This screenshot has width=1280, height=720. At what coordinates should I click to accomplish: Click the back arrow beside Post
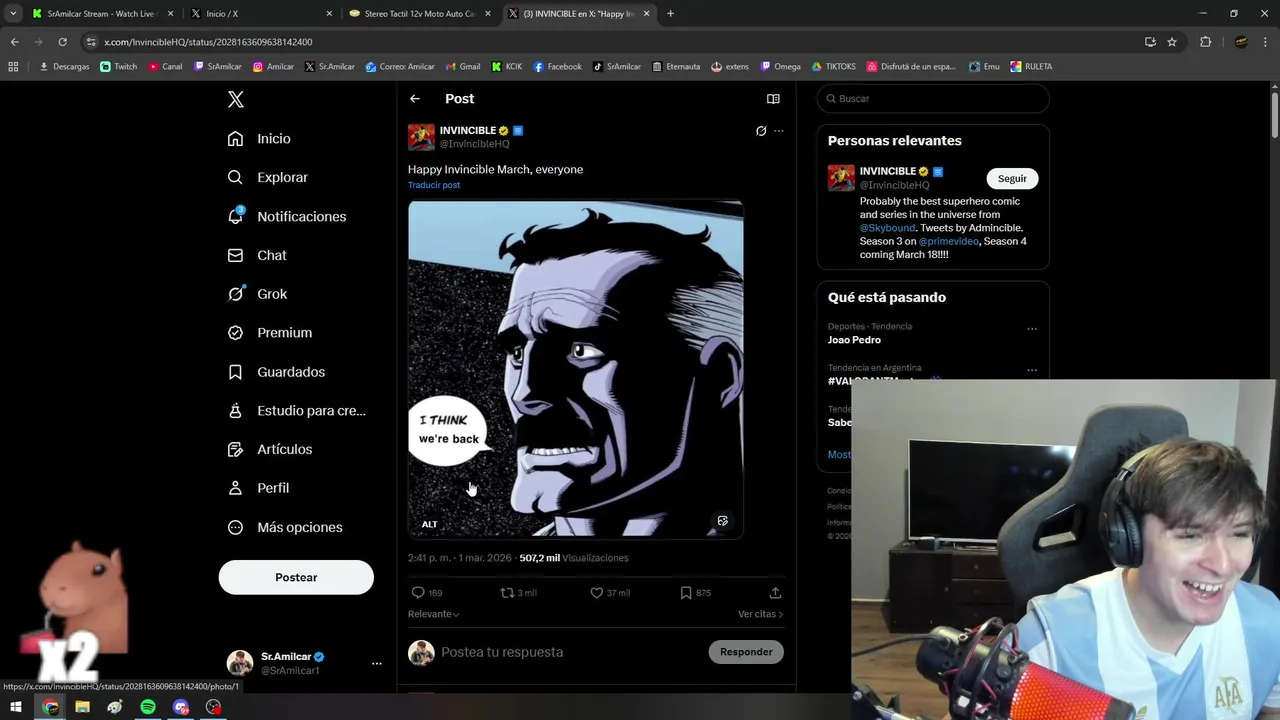(x=415, y=99)
